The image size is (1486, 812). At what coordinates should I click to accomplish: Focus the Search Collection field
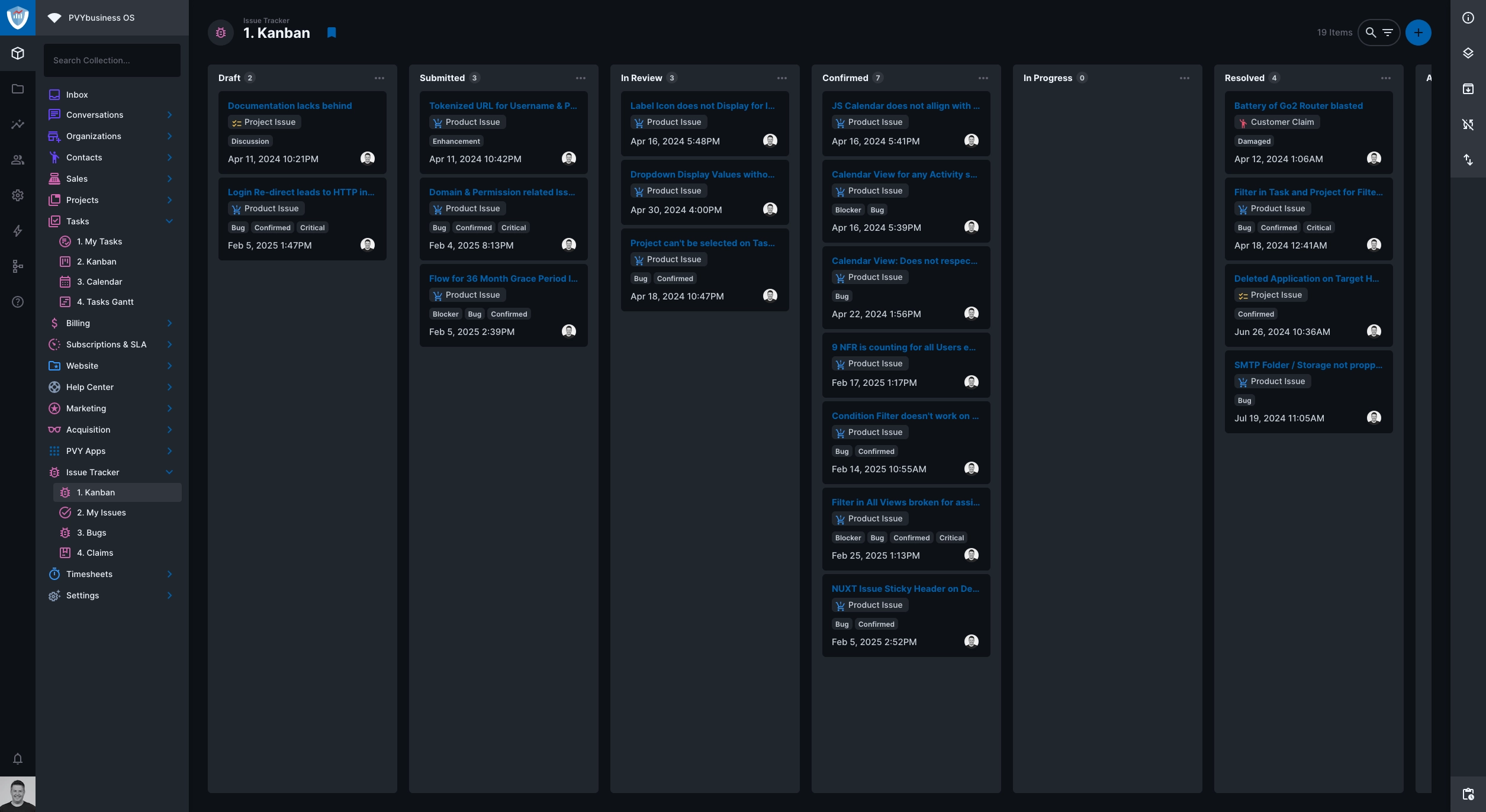tap(112, 60)
